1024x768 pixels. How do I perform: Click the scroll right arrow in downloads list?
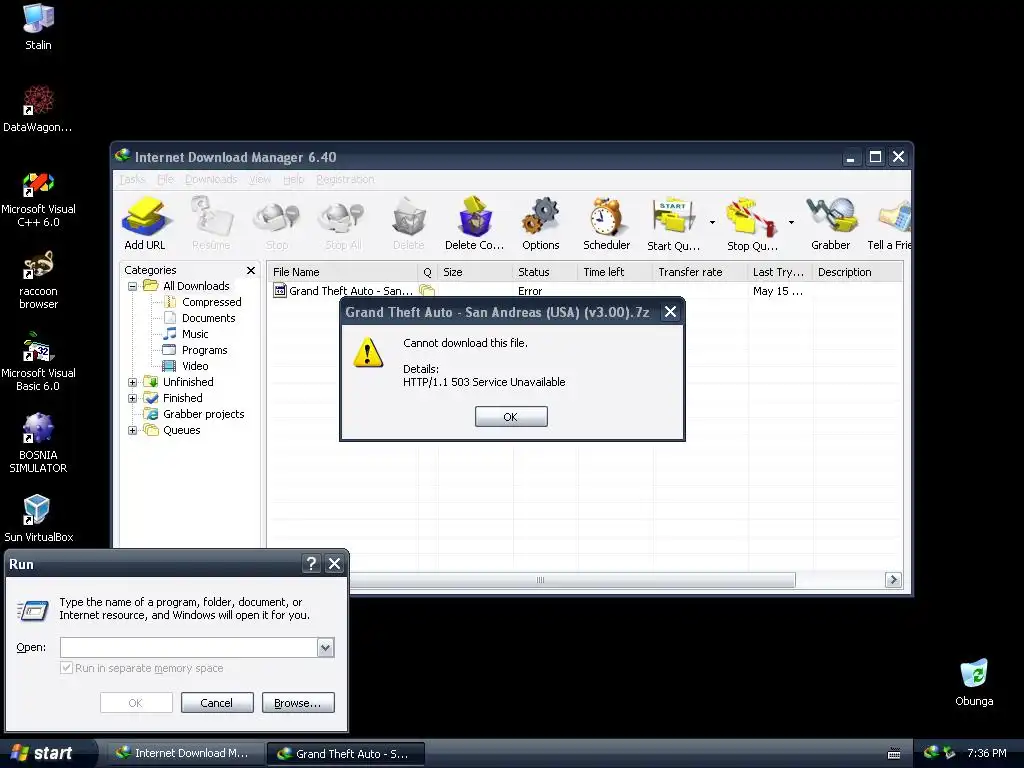893,580
